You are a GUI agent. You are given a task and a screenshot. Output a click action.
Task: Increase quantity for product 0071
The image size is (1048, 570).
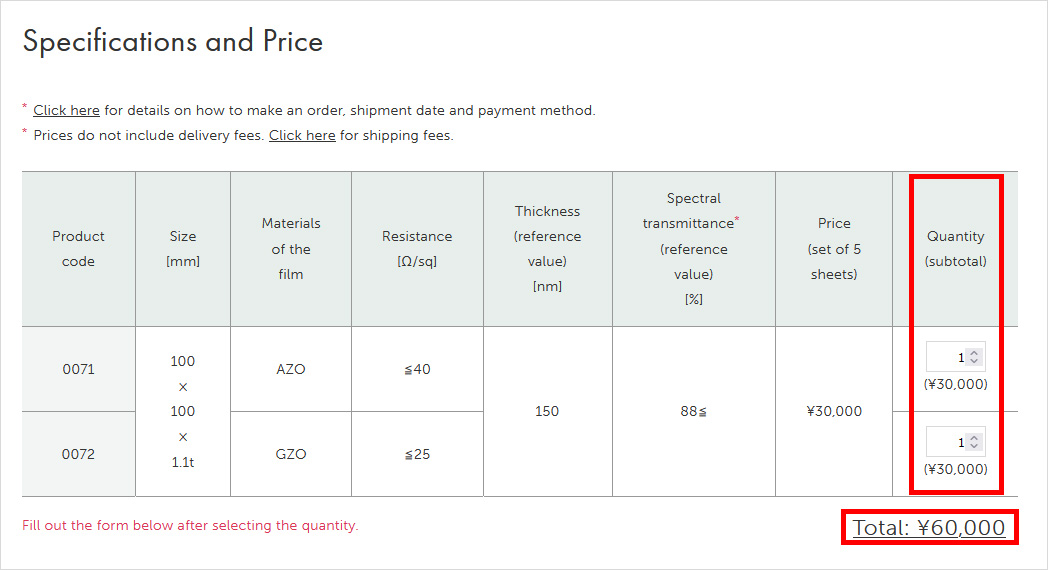(x=974, y=352)
